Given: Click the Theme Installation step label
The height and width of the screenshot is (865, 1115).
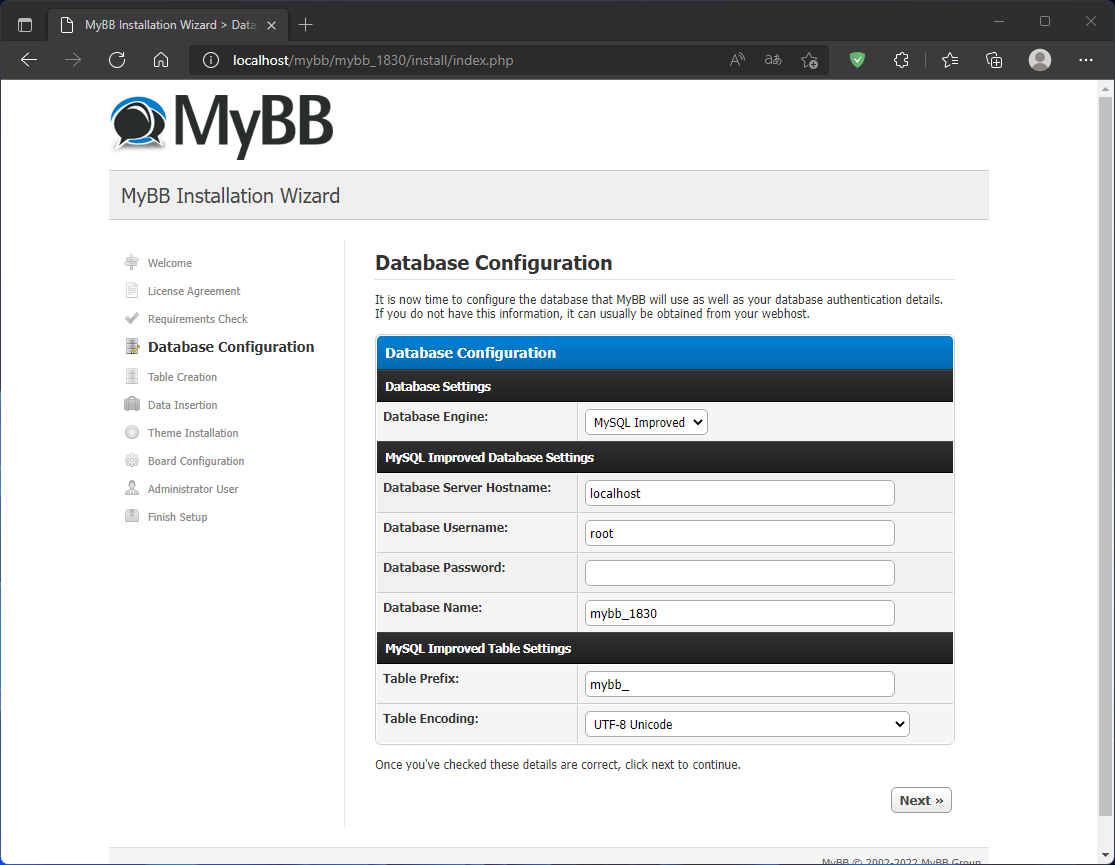Looking at the screenshot, I should pos(193,432).
